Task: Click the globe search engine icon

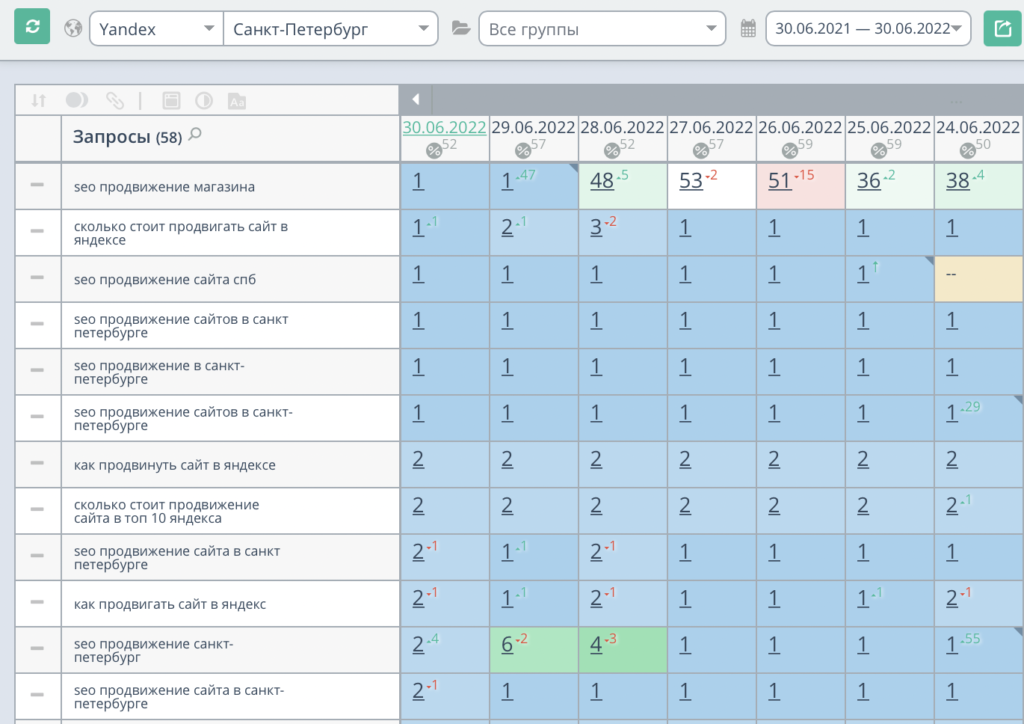Action: [73, 28]
